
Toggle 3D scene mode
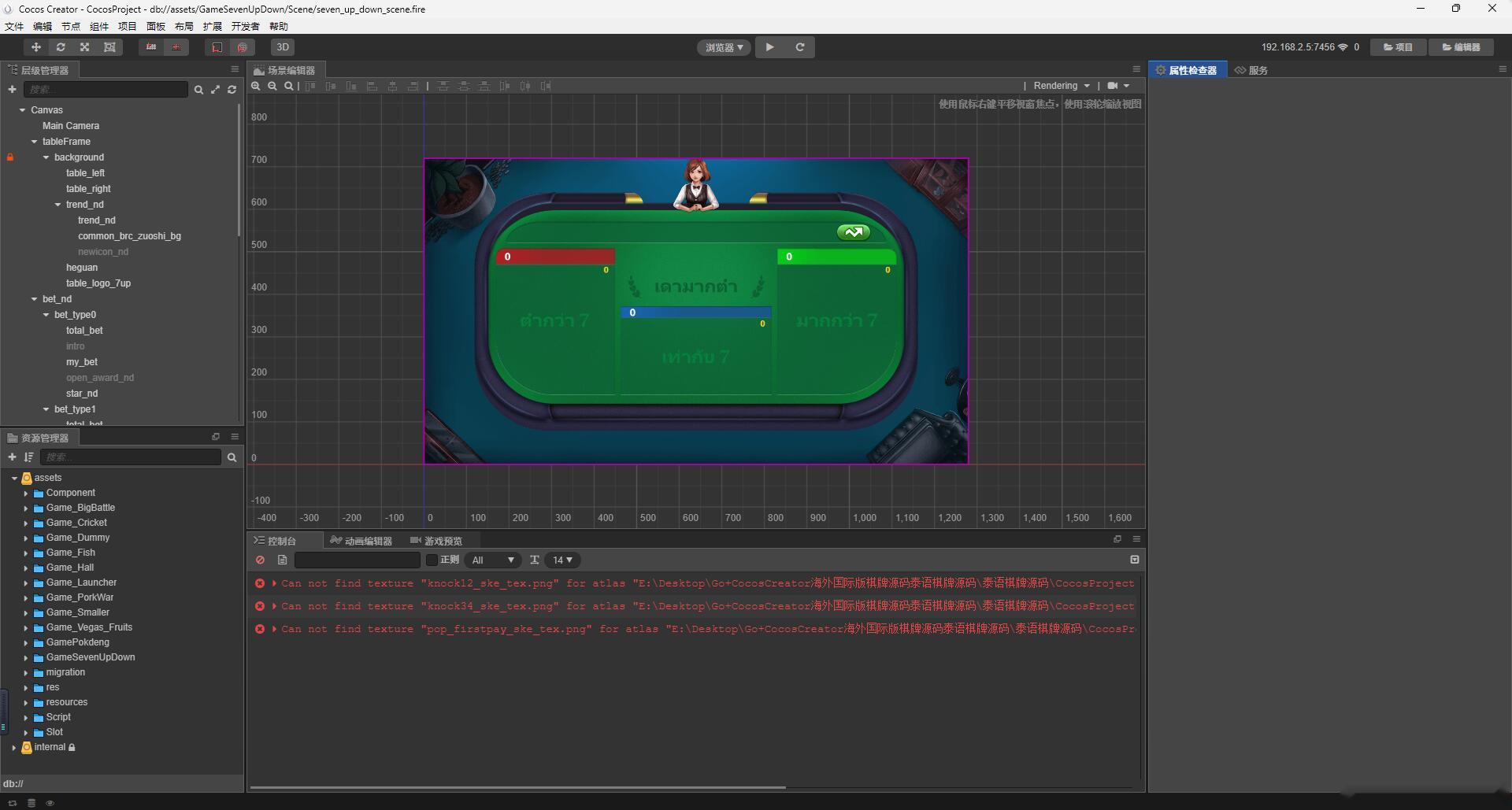coord(282,47)
